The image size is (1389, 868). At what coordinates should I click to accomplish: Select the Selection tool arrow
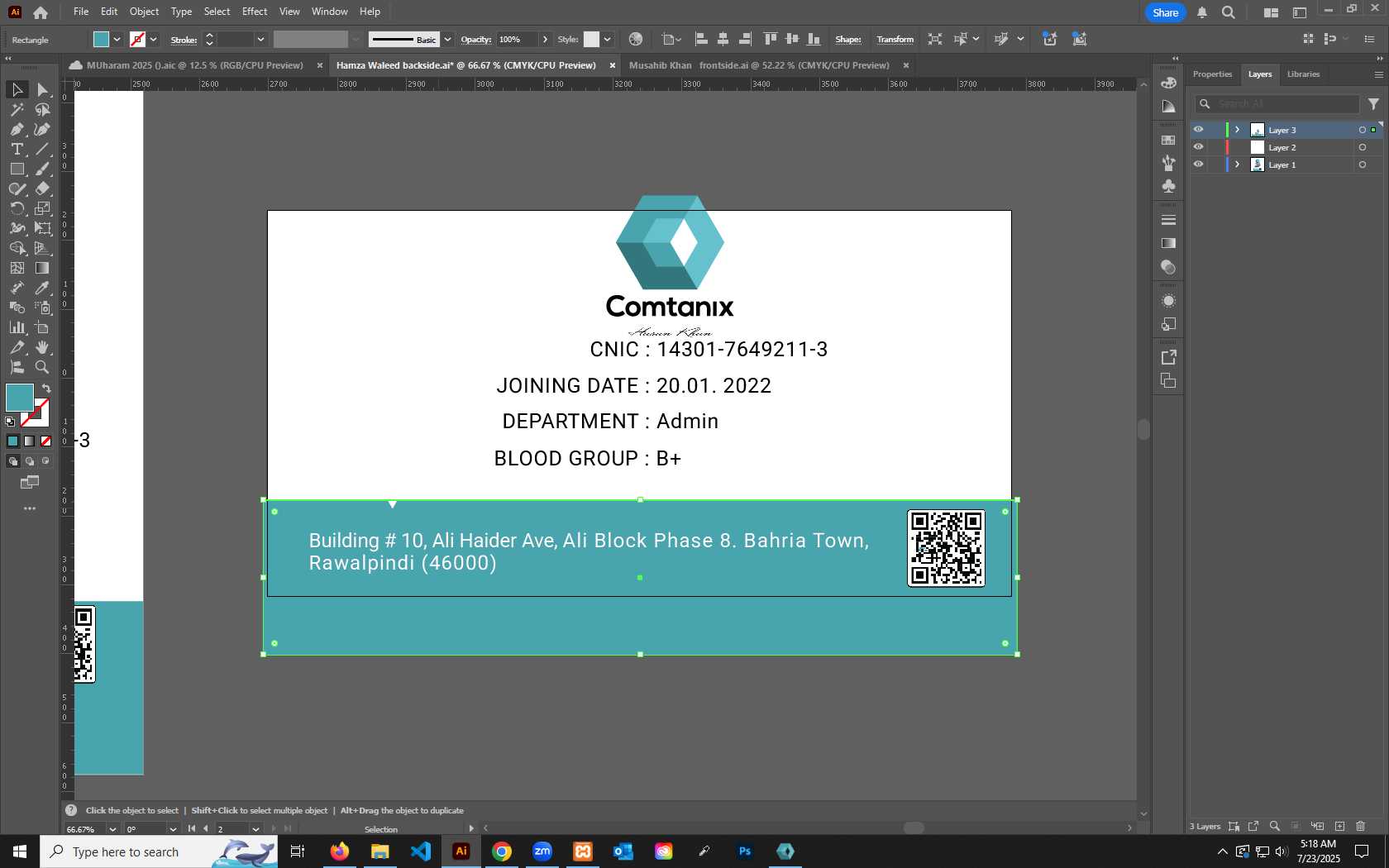point(17,89)
